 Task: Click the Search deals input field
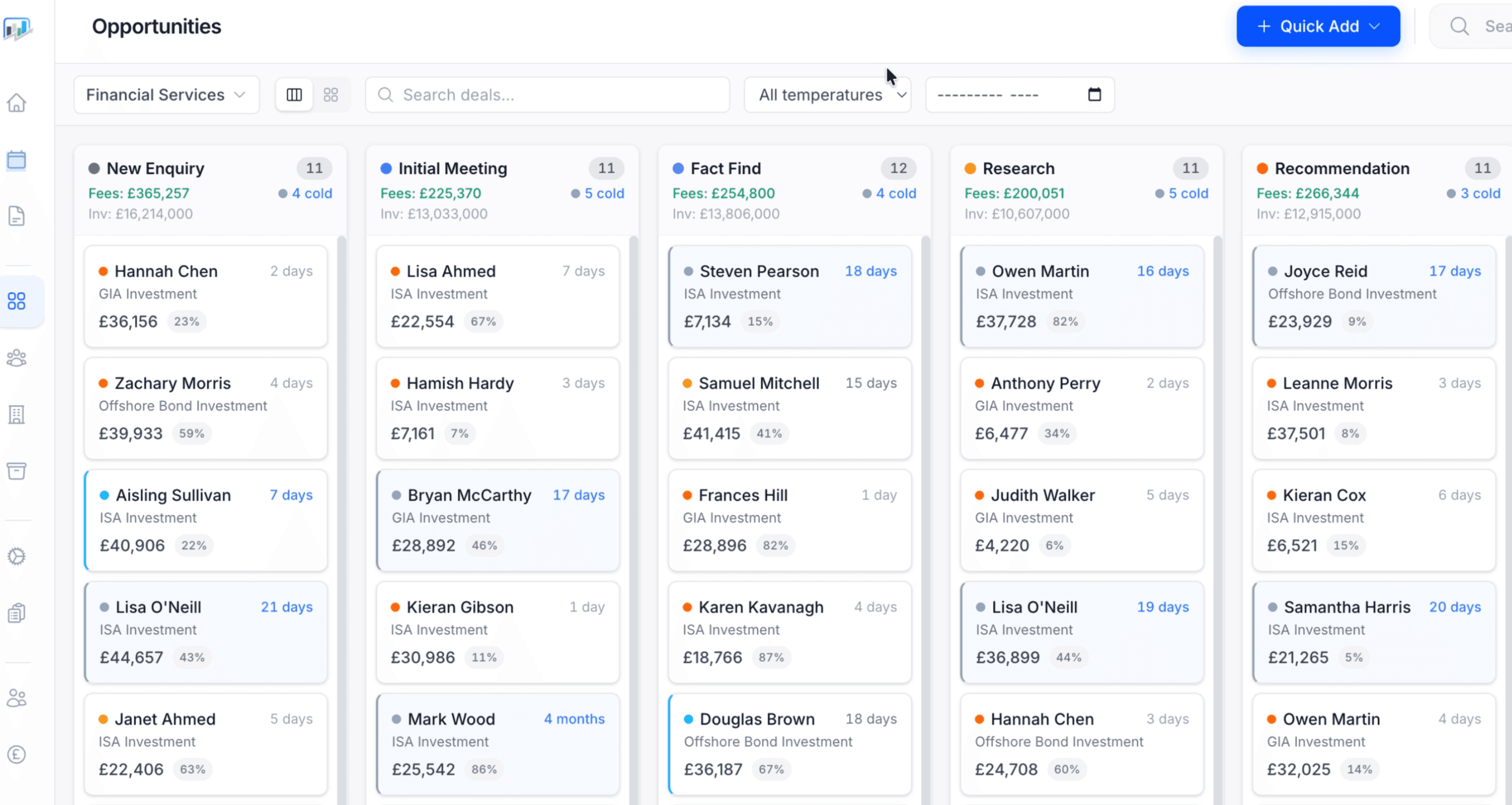click(x=547, y=94)
